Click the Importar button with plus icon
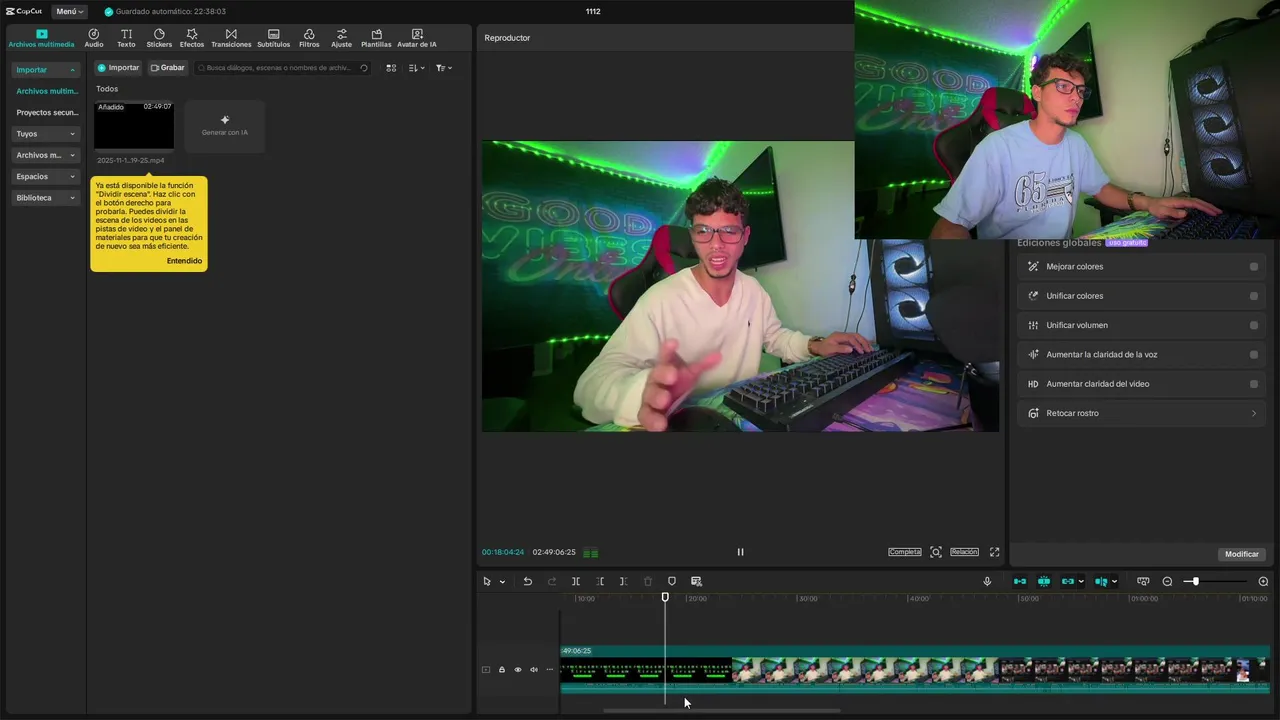1280x720 pixels. coord(118,68)
